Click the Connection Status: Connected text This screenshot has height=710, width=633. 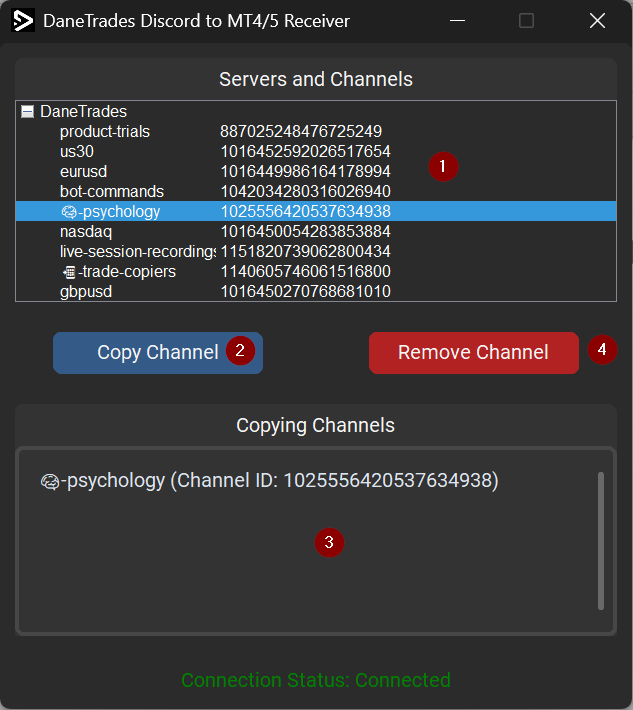pyautogui.click(x=316, y=680)
